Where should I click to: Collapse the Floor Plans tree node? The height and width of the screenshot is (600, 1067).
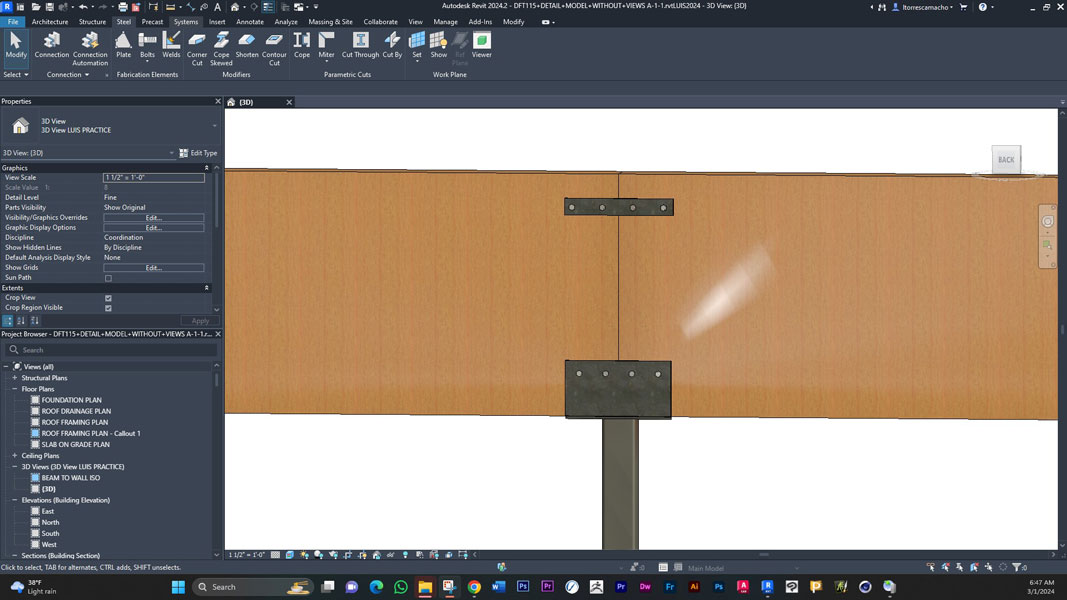pos(15,389)
